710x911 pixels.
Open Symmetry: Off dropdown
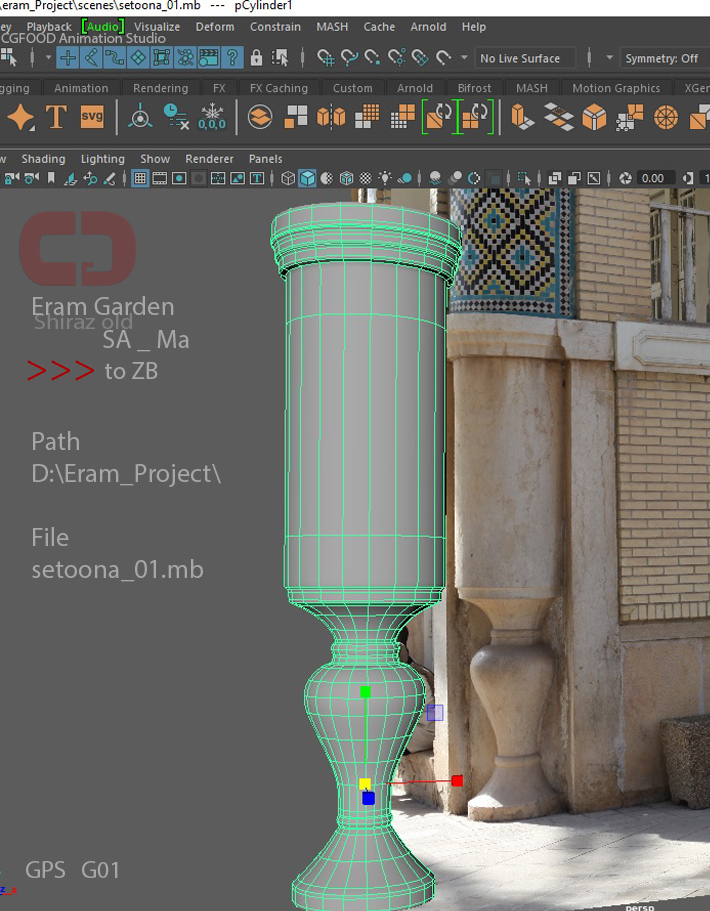664,58
